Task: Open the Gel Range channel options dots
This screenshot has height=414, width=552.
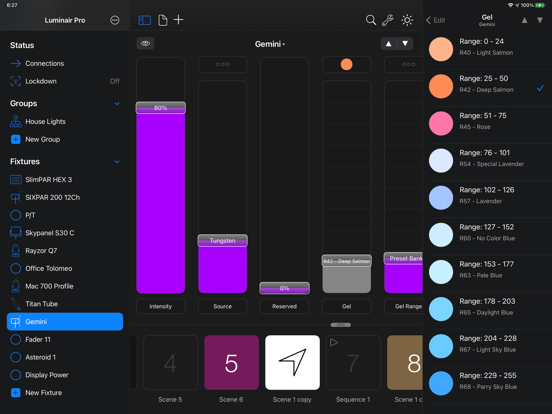Action: (403, 64)
